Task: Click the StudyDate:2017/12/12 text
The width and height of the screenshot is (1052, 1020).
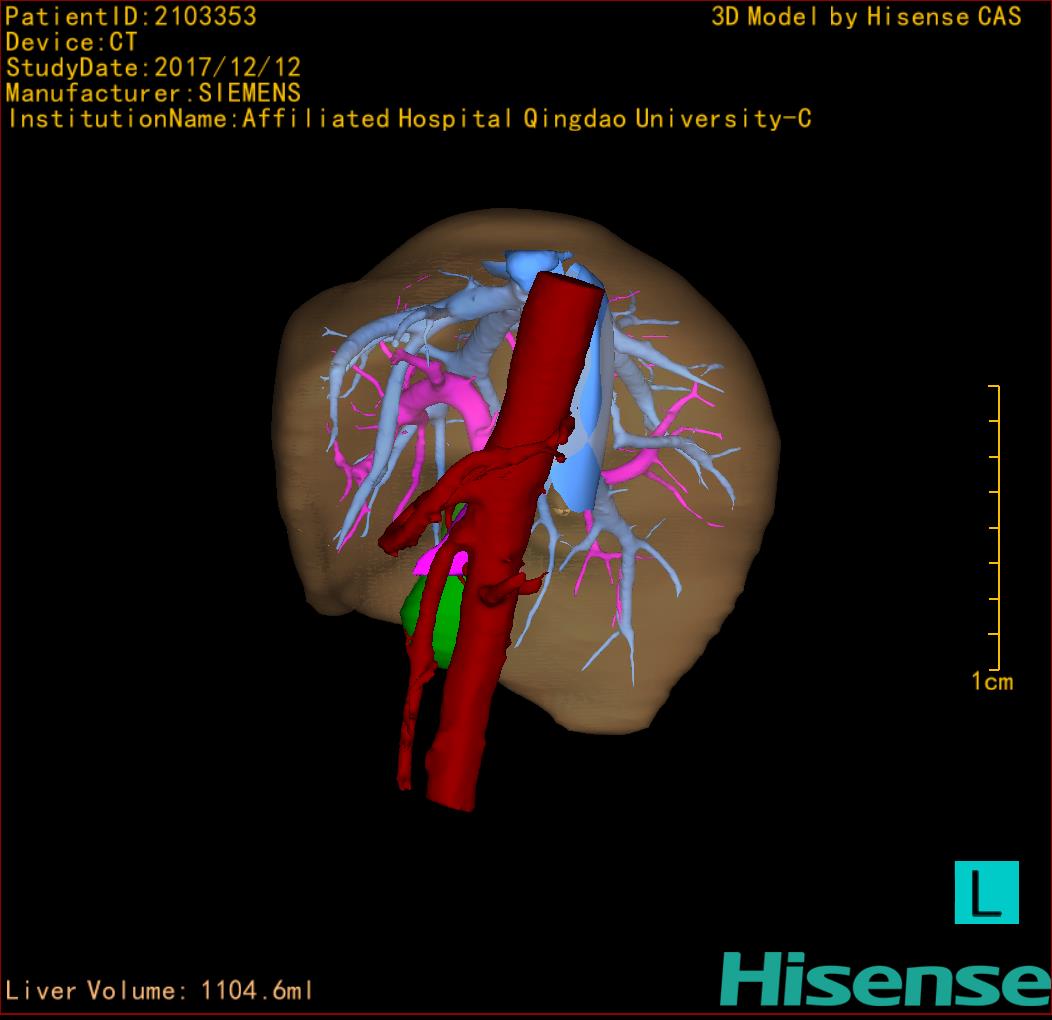Action: [154, 67]
